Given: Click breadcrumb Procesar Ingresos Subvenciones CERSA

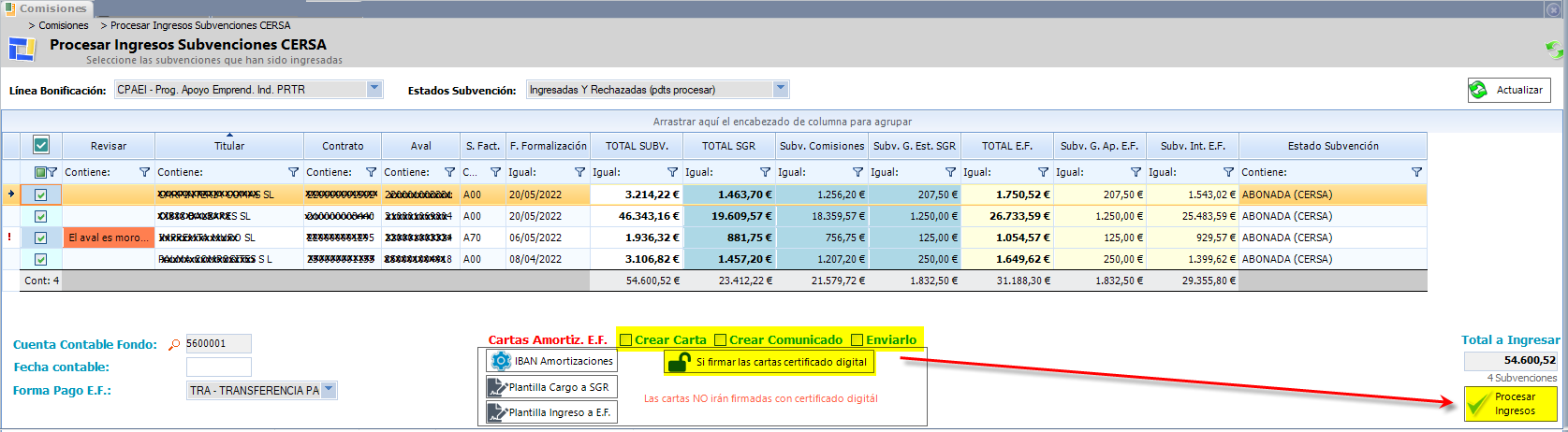Looking at the screenshot, I should point(200,25).
